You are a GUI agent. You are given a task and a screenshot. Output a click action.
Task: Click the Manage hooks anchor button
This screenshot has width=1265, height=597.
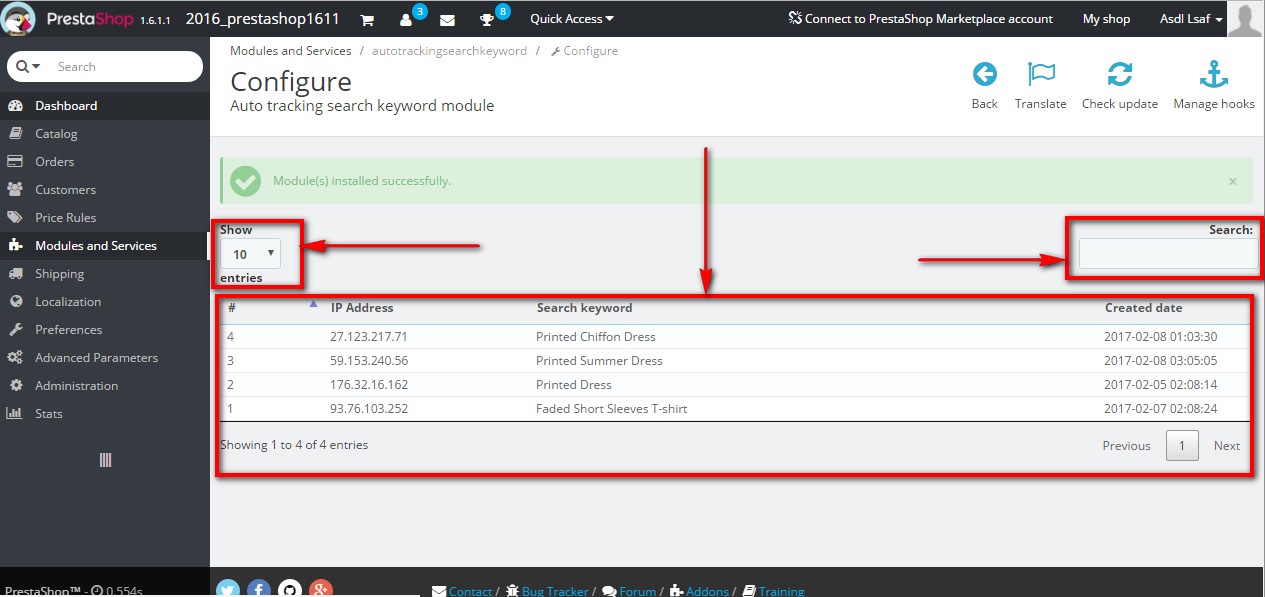(x=1214, y=85)
